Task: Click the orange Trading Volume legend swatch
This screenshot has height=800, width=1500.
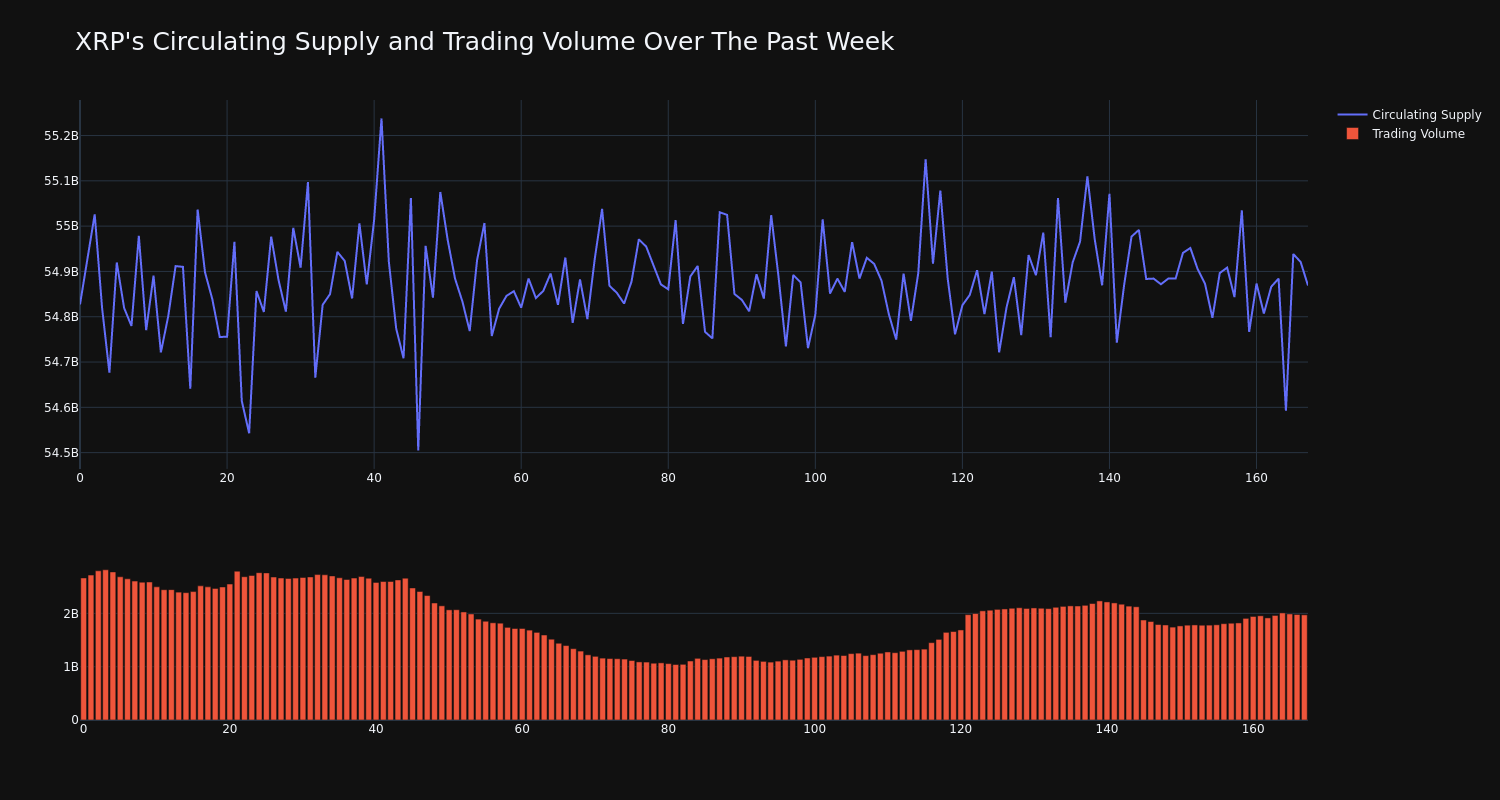Action: (1352, 134)
